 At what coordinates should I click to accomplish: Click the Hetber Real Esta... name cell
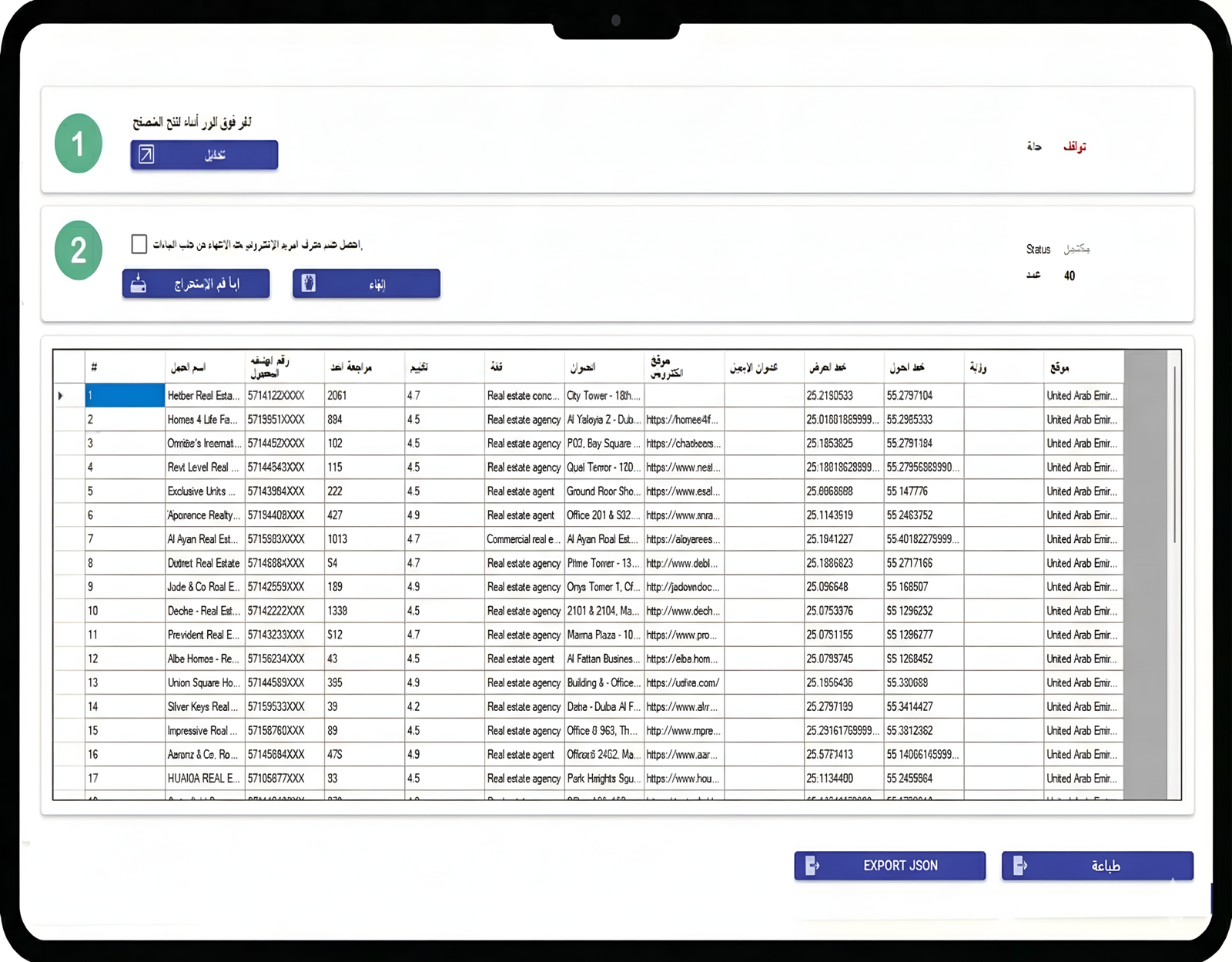click(x=204, y=396)
